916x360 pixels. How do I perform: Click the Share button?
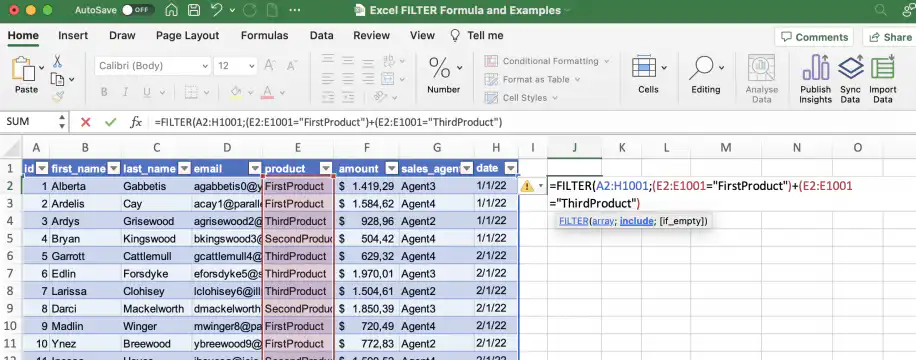[x=890, y=37]
